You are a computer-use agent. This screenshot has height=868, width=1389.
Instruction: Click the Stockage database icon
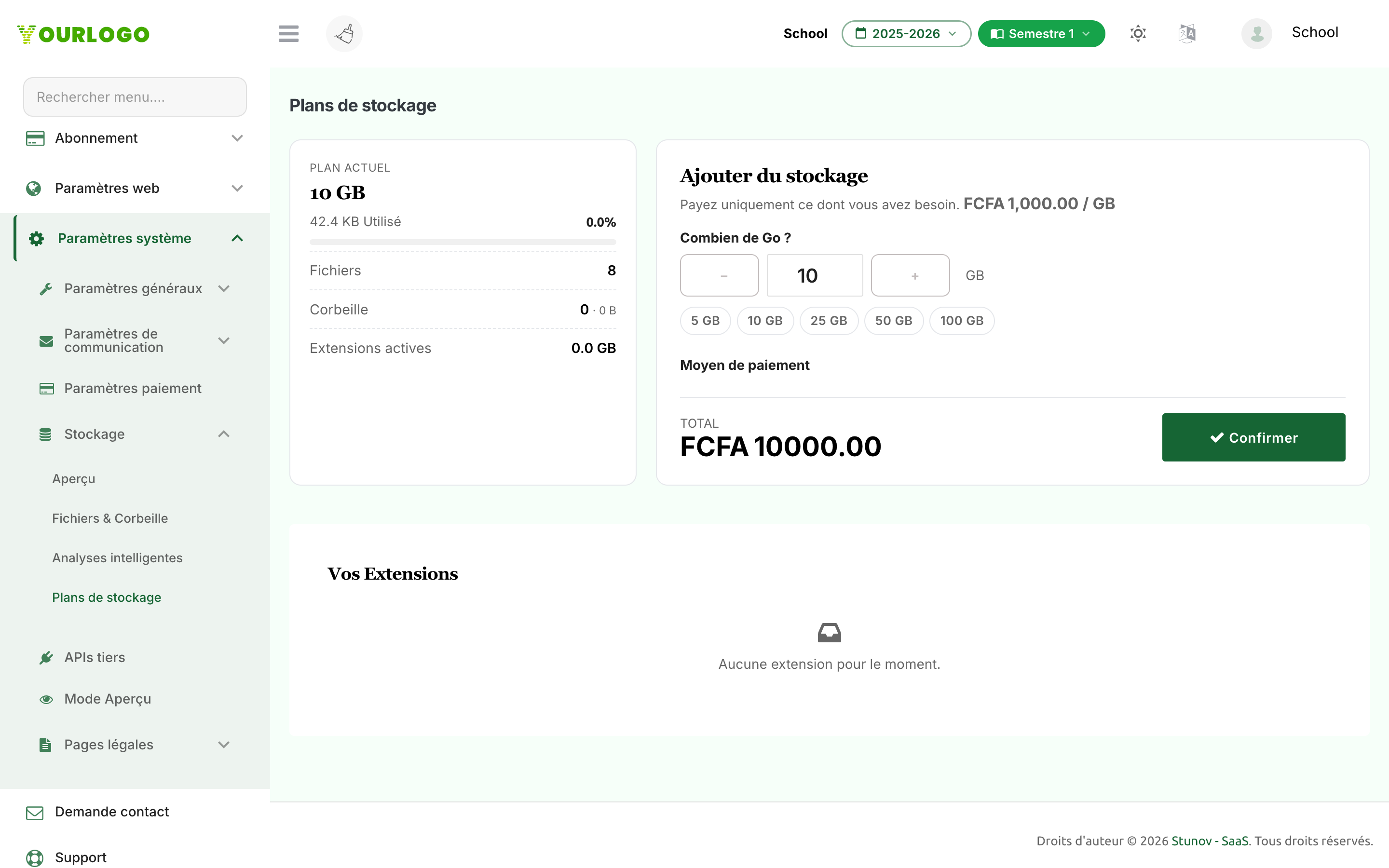pyautogui.click(x=45, y=434)
